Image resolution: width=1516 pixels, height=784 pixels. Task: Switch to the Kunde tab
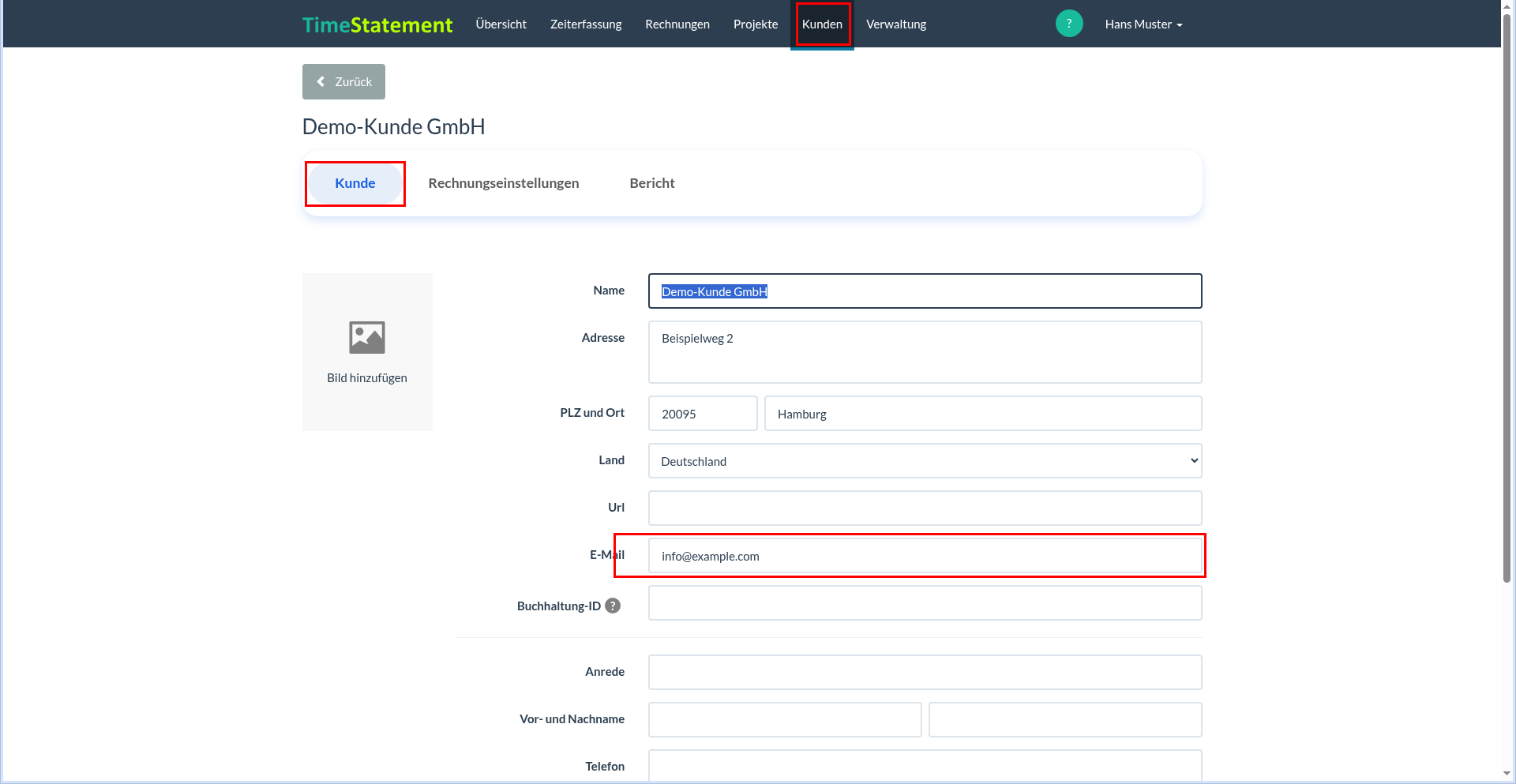(x=355, y=183)
